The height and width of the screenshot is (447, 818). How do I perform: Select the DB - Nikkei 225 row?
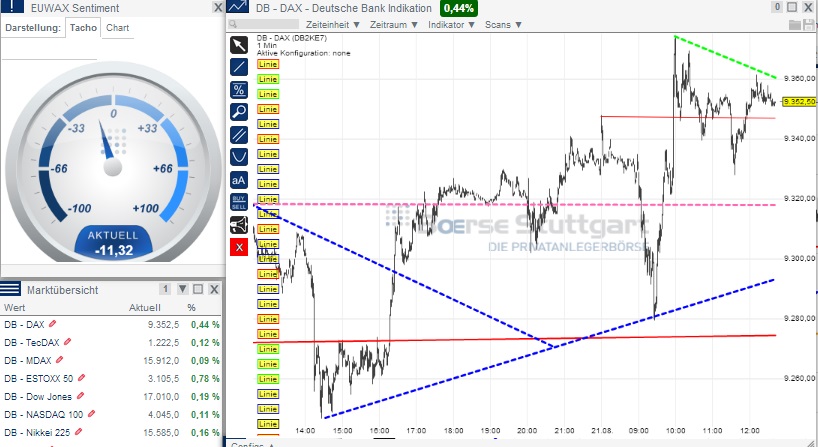pyautogui.click(x=112, y=432)
